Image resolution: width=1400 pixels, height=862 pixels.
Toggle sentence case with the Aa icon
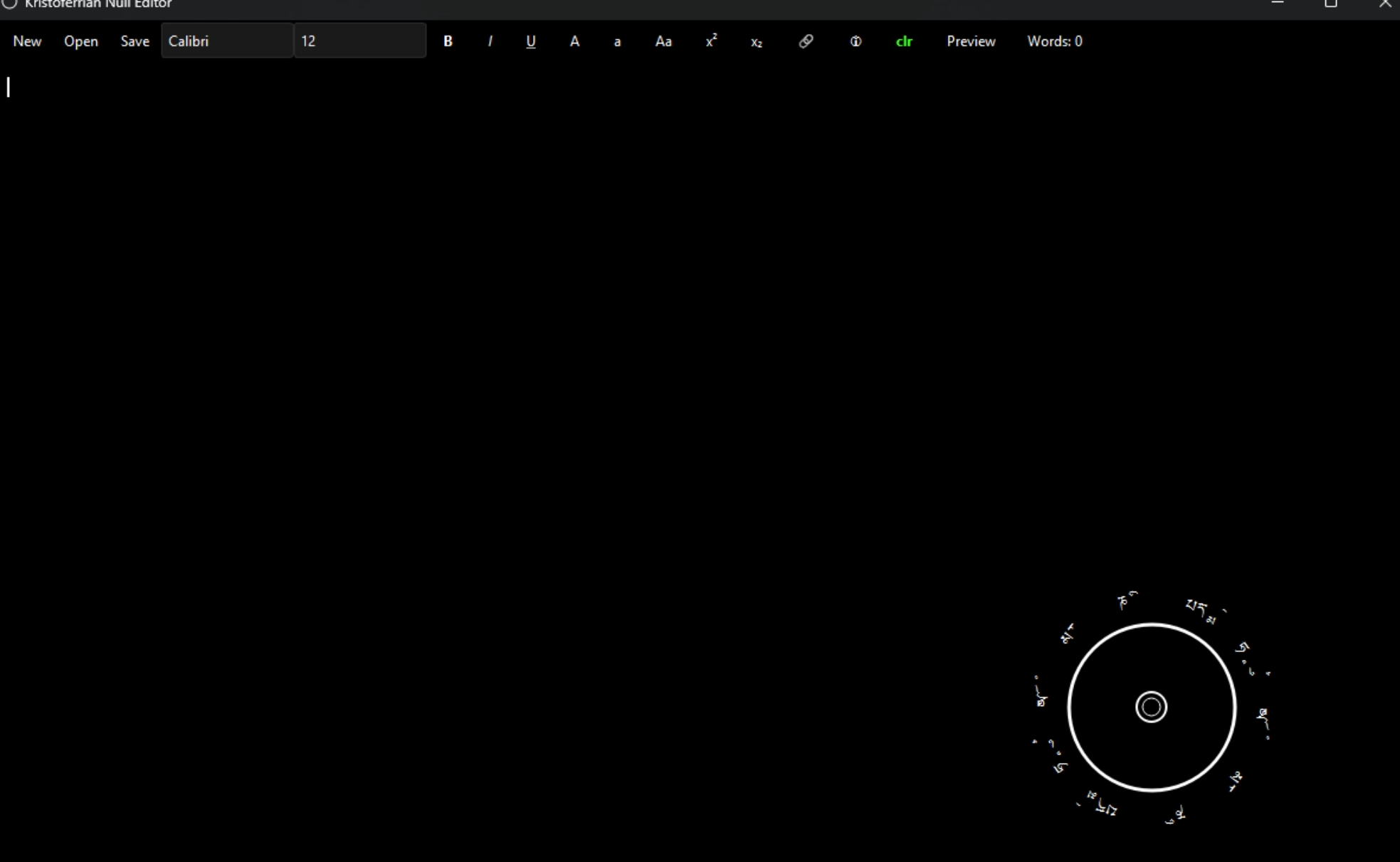coord(662,41)
